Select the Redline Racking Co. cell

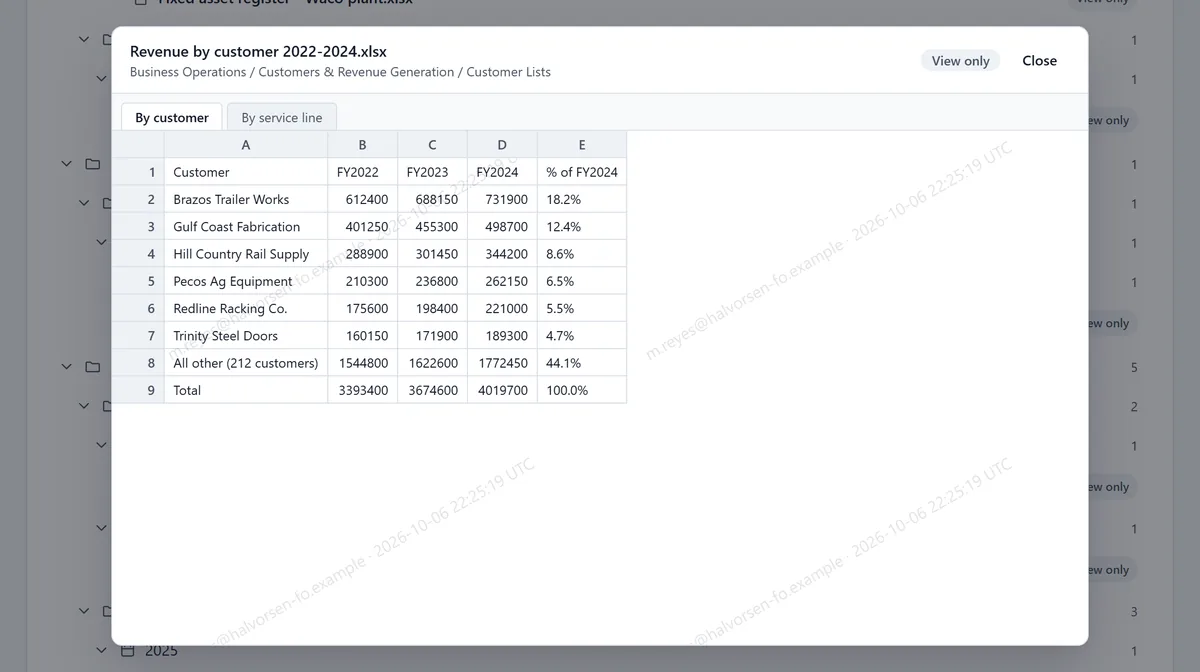[246, 308]
